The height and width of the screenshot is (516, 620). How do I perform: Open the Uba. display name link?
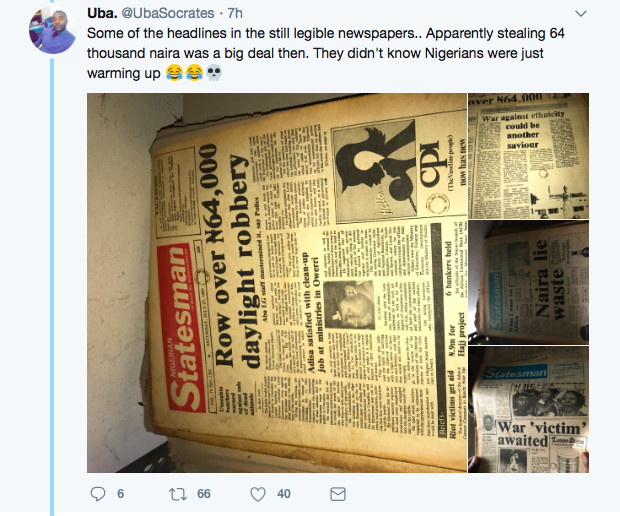click(x=102, y=13)
